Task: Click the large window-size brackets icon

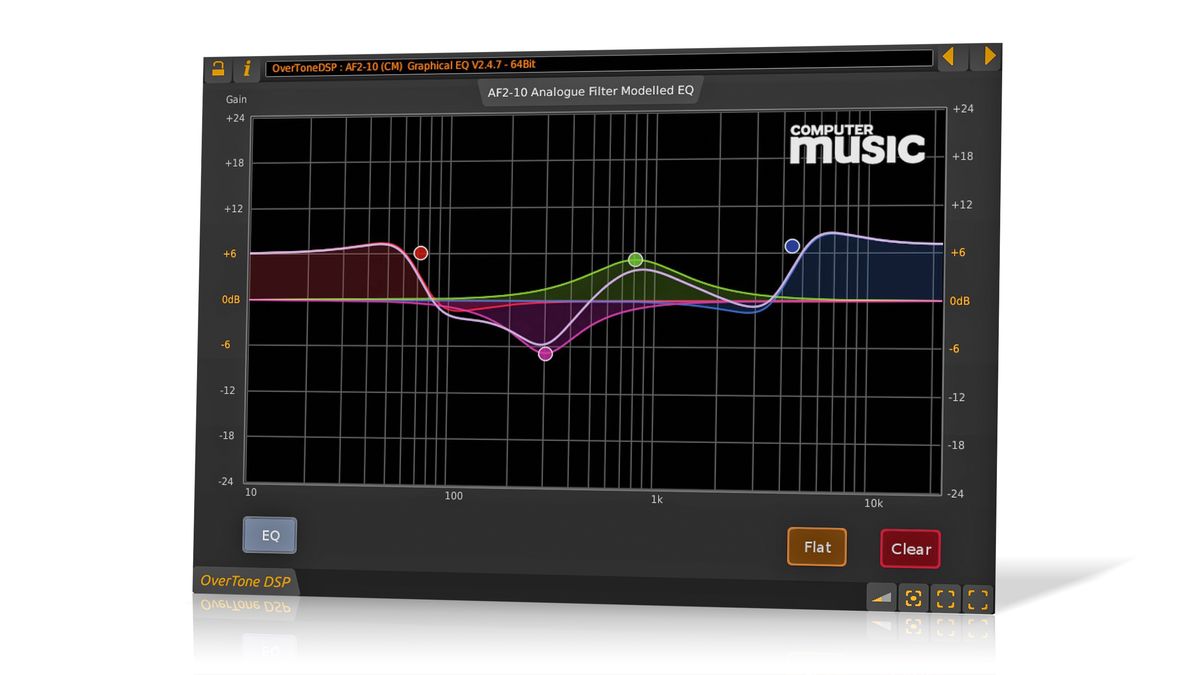Action: pyautogui.click(x=976, y=598)
